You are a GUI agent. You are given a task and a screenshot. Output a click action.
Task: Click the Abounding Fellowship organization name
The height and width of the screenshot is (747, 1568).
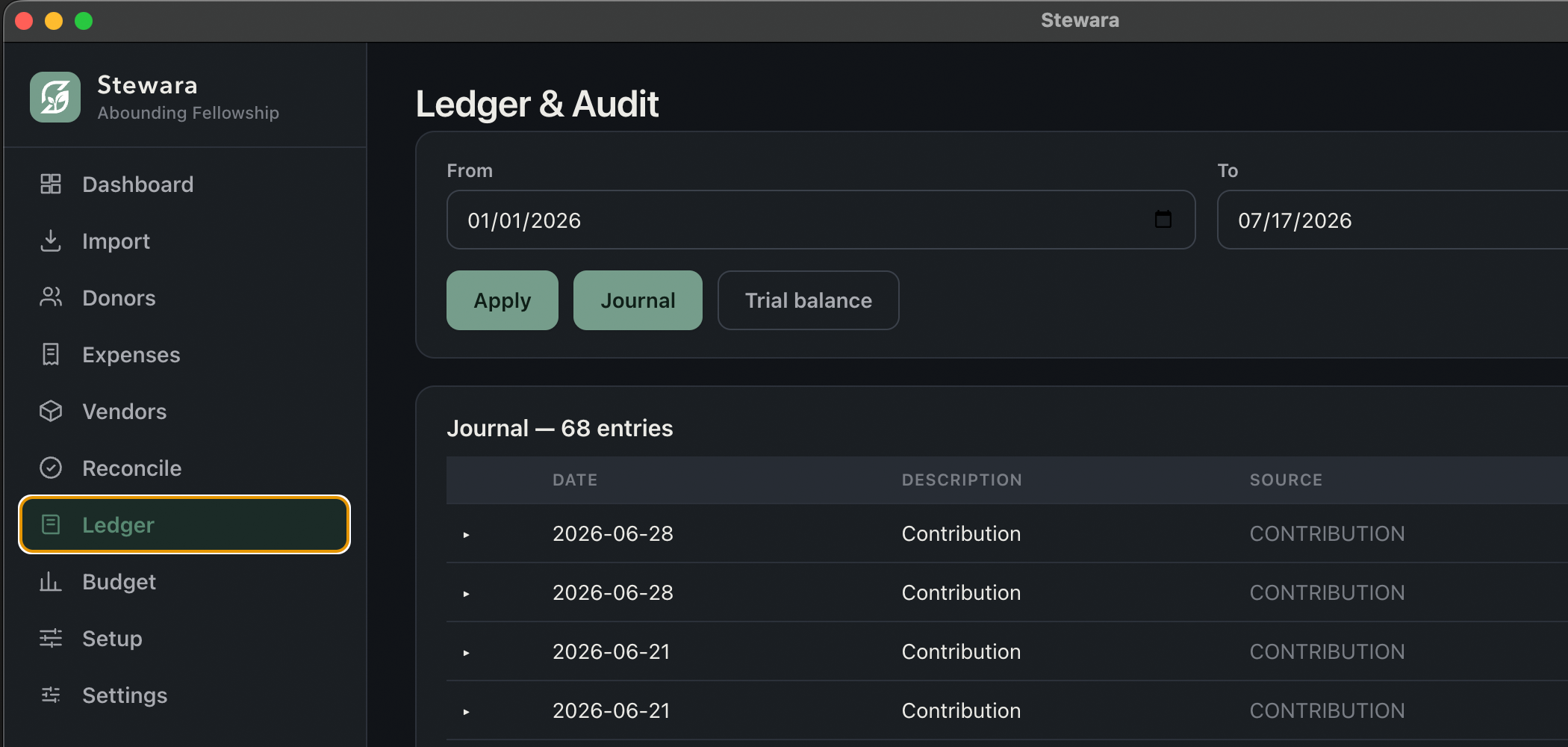click(x=188, y=113)
